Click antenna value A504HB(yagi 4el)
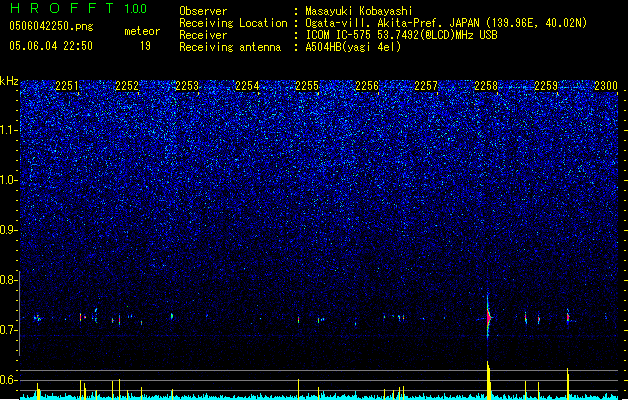The width and height of the screenshot is (629, 400). click(x=353, y=47)
